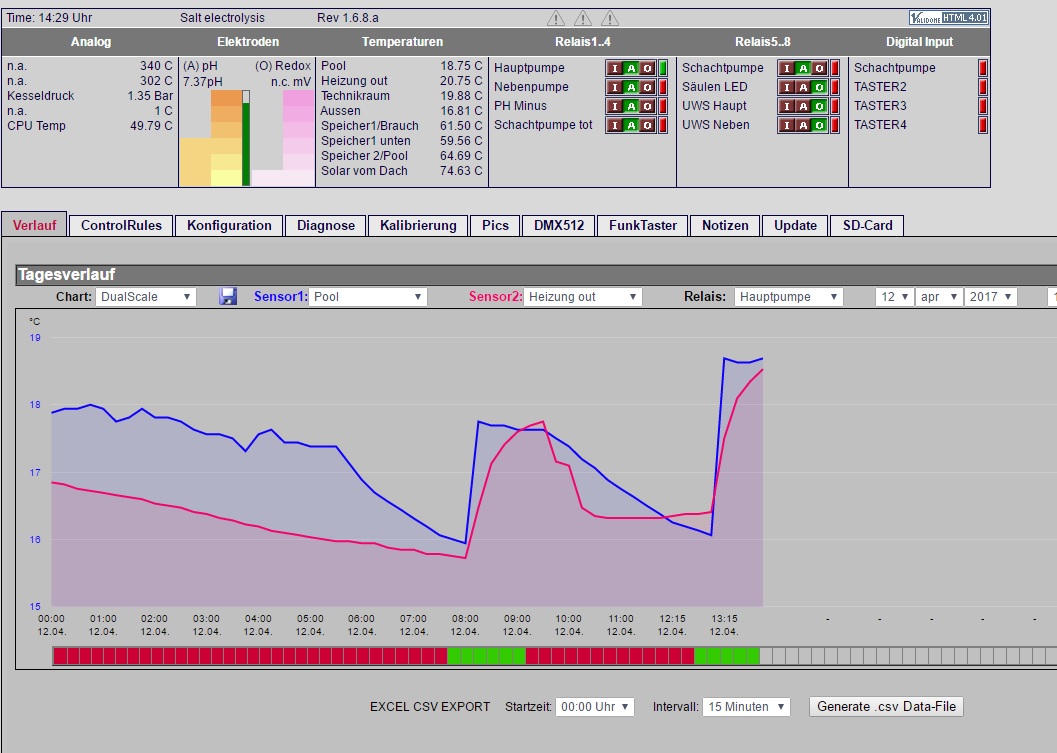Click the rightmost warning triangle icon

click(609, 18)
